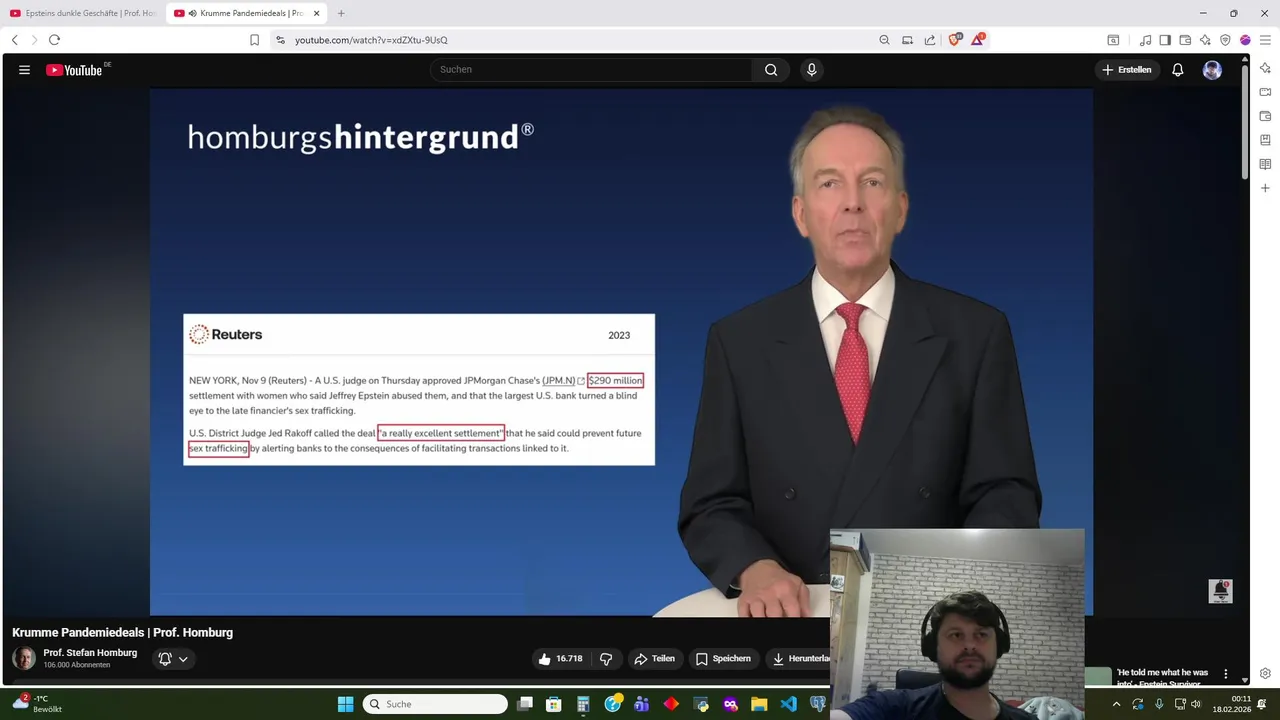Bookmark this page in address bar

click(x=254, y=40)
